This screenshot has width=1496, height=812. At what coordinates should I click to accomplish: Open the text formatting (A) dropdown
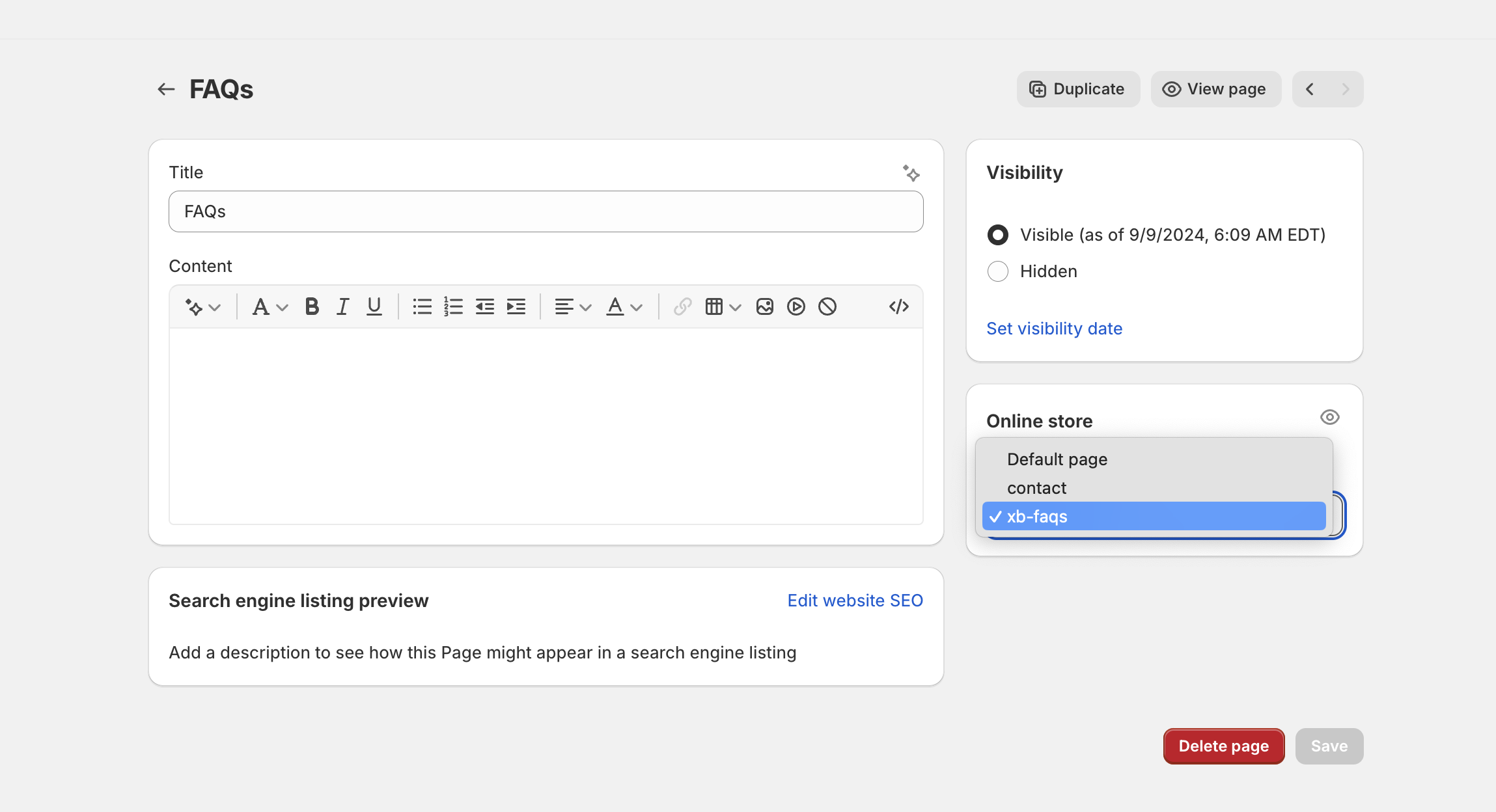pos(270,307)
